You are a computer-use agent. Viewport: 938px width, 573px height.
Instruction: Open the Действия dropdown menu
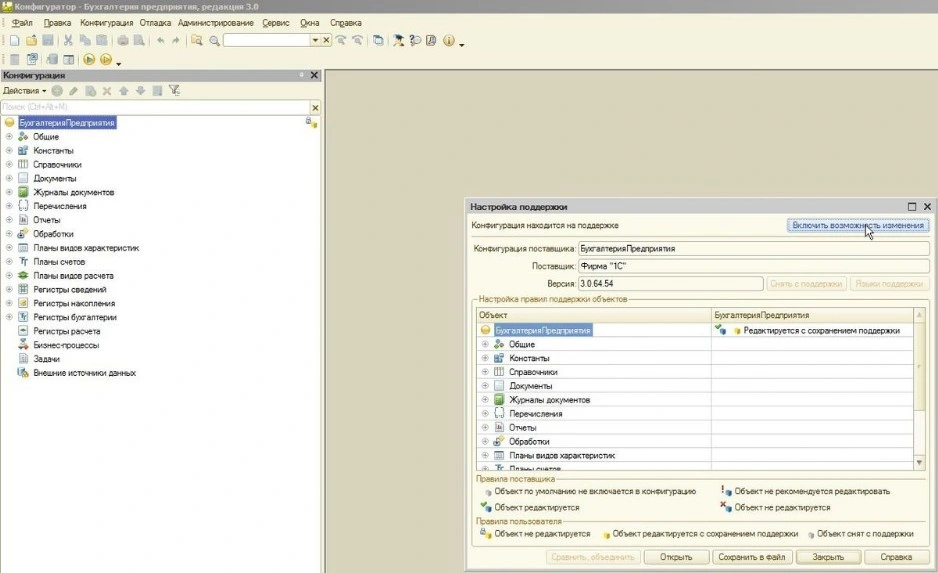click(24, 91)
